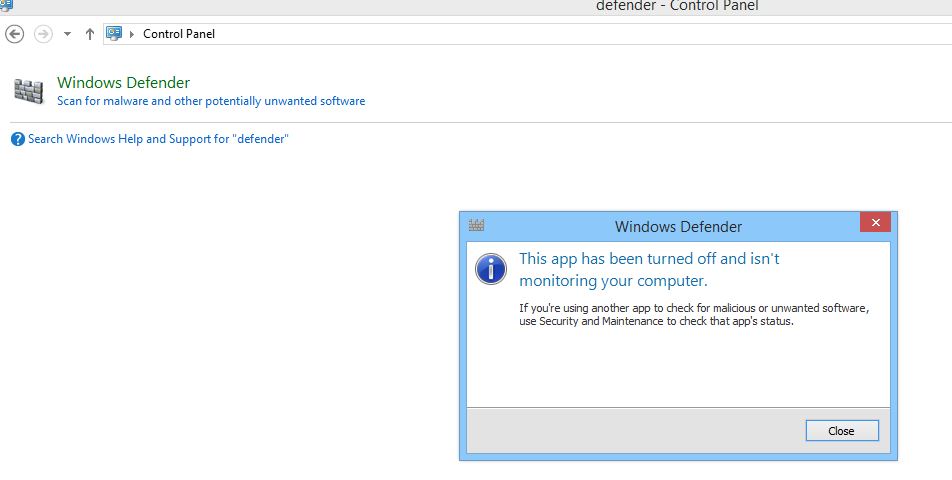The width and height of the screenshot is (952, 480).
Task: Go up one level with the Up arrow
Action: click(x=90, y=34)
